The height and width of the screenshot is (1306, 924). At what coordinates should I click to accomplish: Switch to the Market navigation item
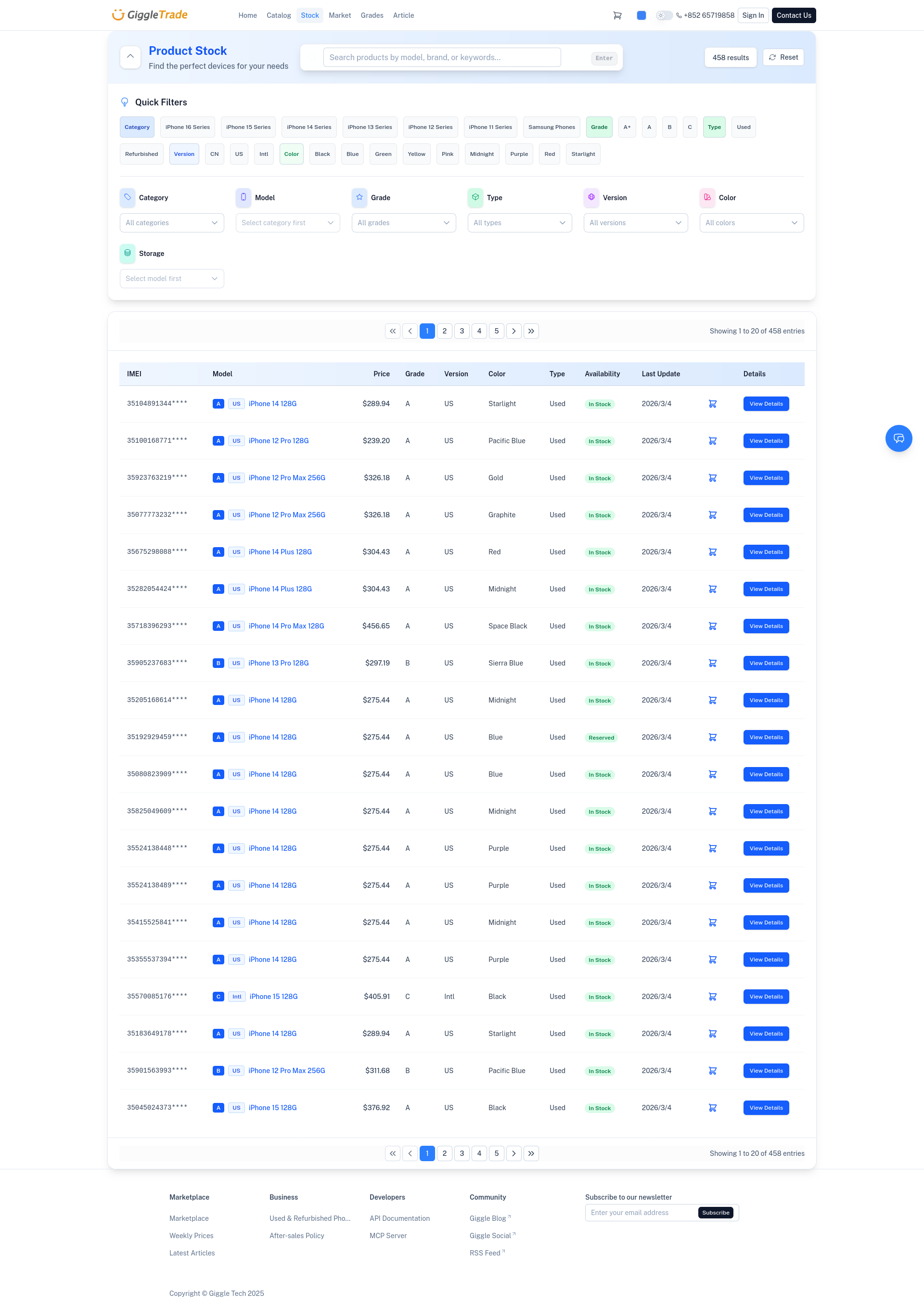pos(340,15)
